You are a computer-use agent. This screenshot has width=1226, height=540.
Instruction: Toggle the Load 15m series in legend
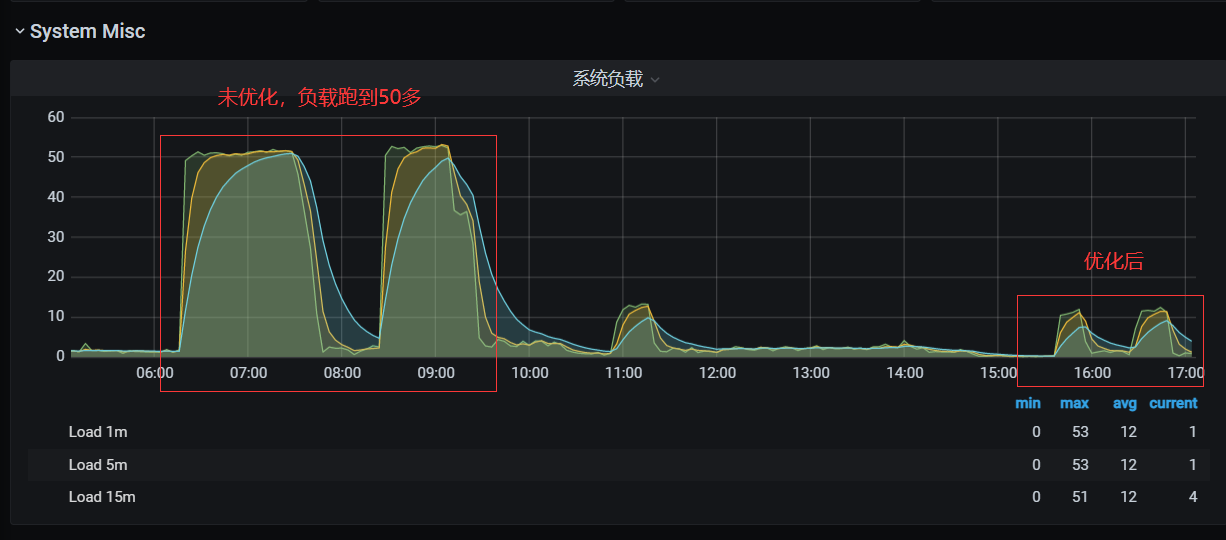click(x=101, y=497)
